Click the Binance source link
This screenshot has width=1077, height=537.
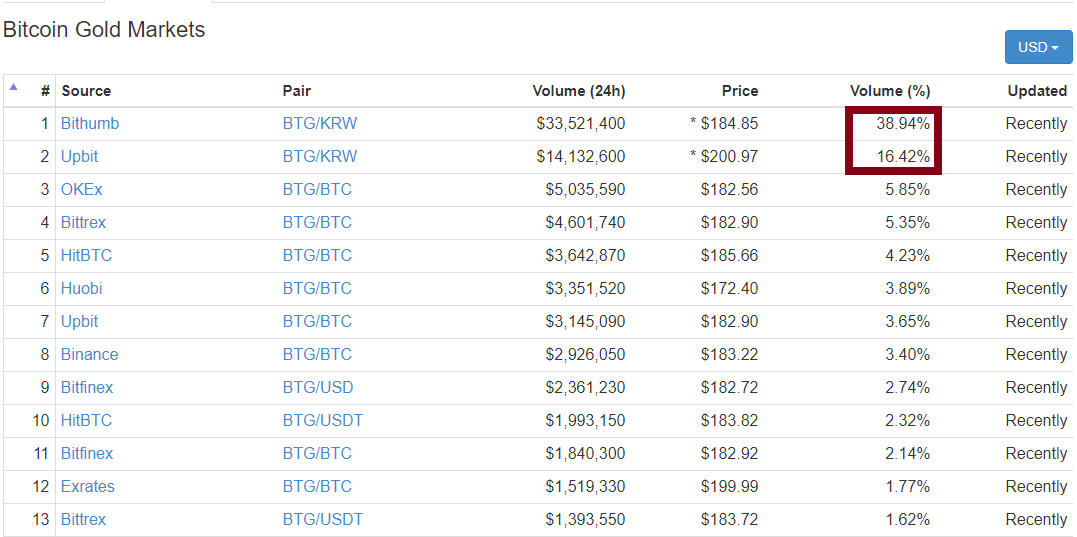(89, 355)
